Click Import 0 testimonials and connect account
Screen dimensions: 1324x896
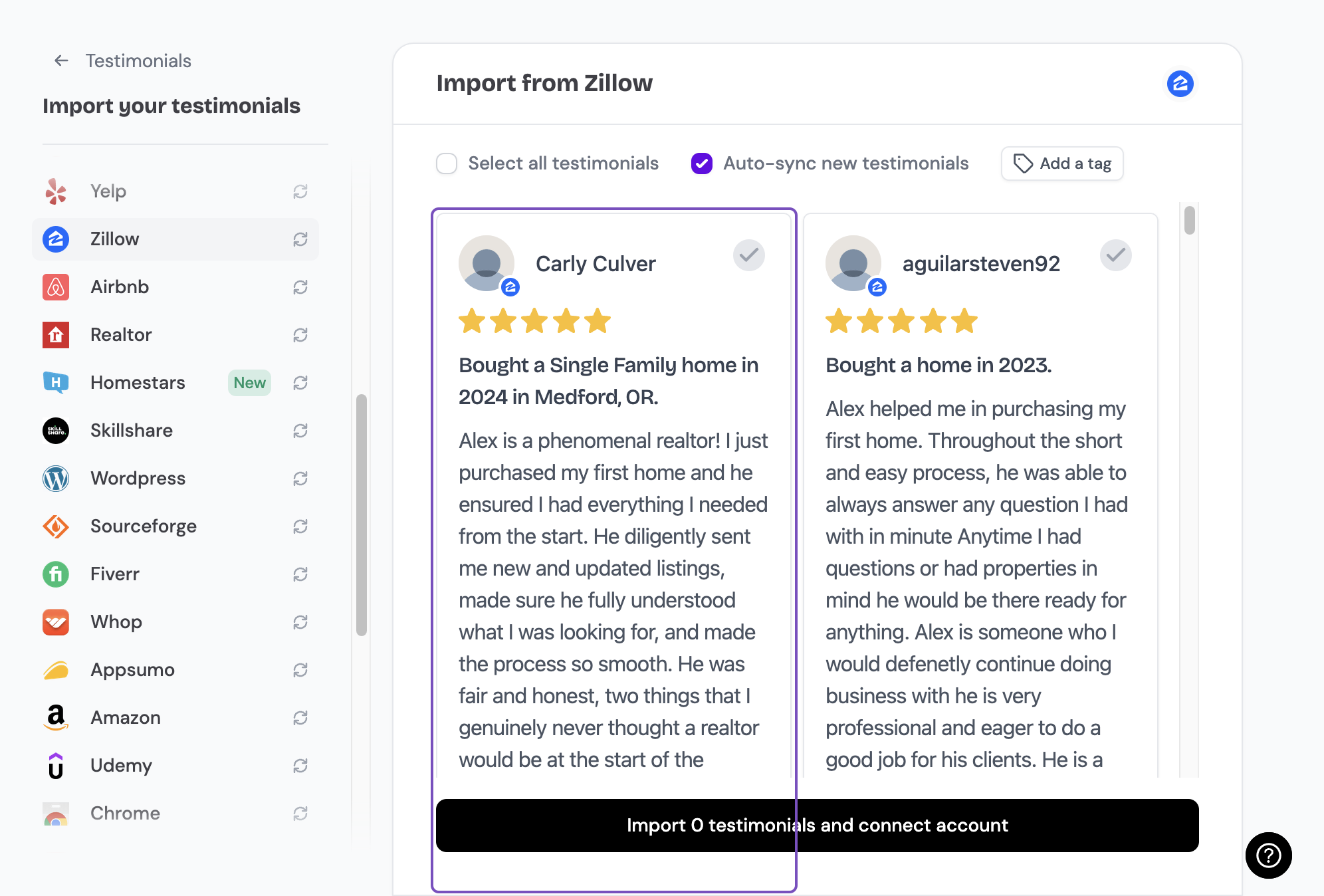click(818, 826)
